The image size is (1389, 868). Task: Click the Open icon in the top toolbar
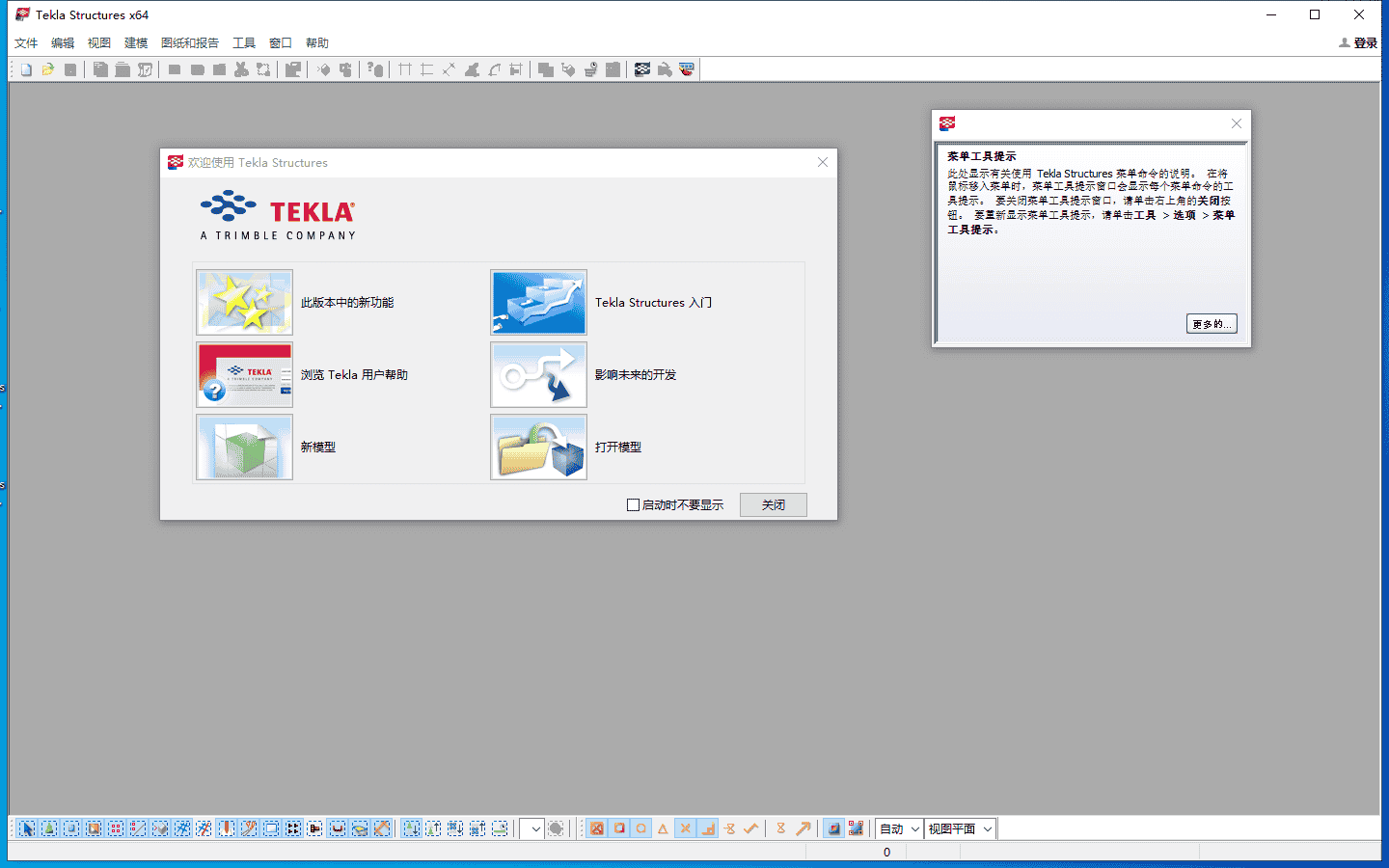(48, 68)
